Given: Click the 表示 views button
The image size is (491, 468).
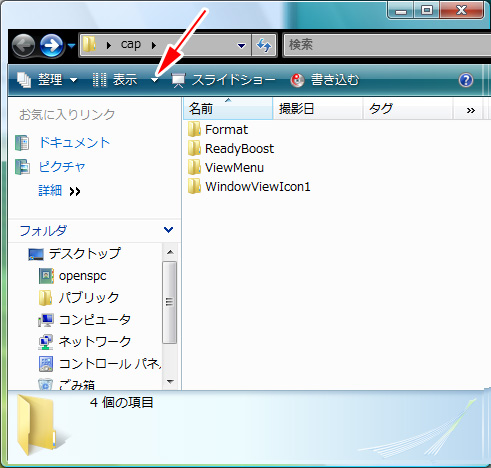Looking at the screenshot, I should click(x=115, y=80).
